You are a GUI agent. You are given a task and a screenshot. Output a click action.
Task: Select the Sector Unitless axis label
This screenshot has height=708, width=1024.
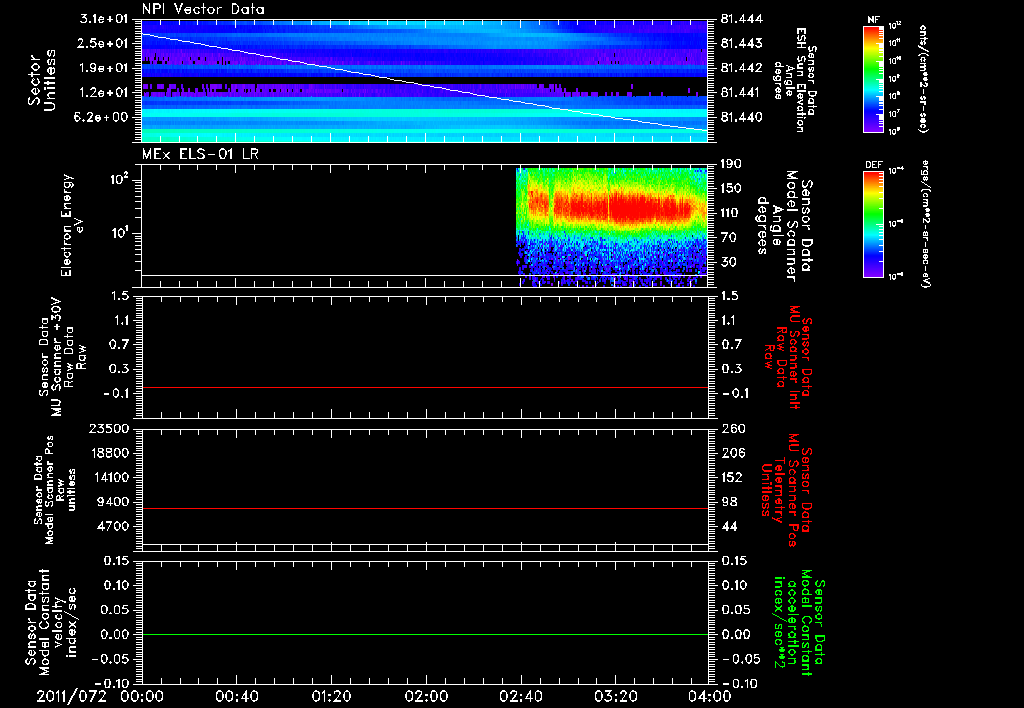click(x=41, y=81)
